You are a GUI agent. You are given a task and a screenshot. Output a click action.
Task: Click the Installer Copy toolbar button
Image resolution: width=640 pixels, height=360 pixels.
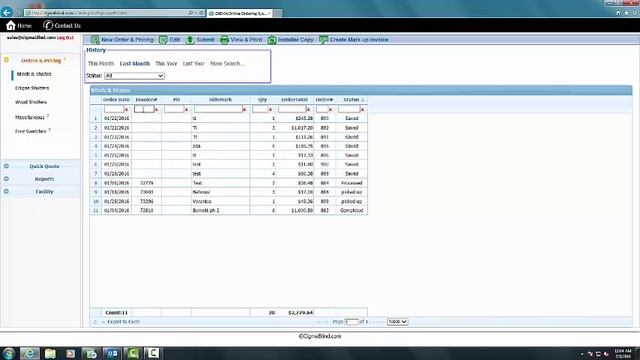point(291,40)
